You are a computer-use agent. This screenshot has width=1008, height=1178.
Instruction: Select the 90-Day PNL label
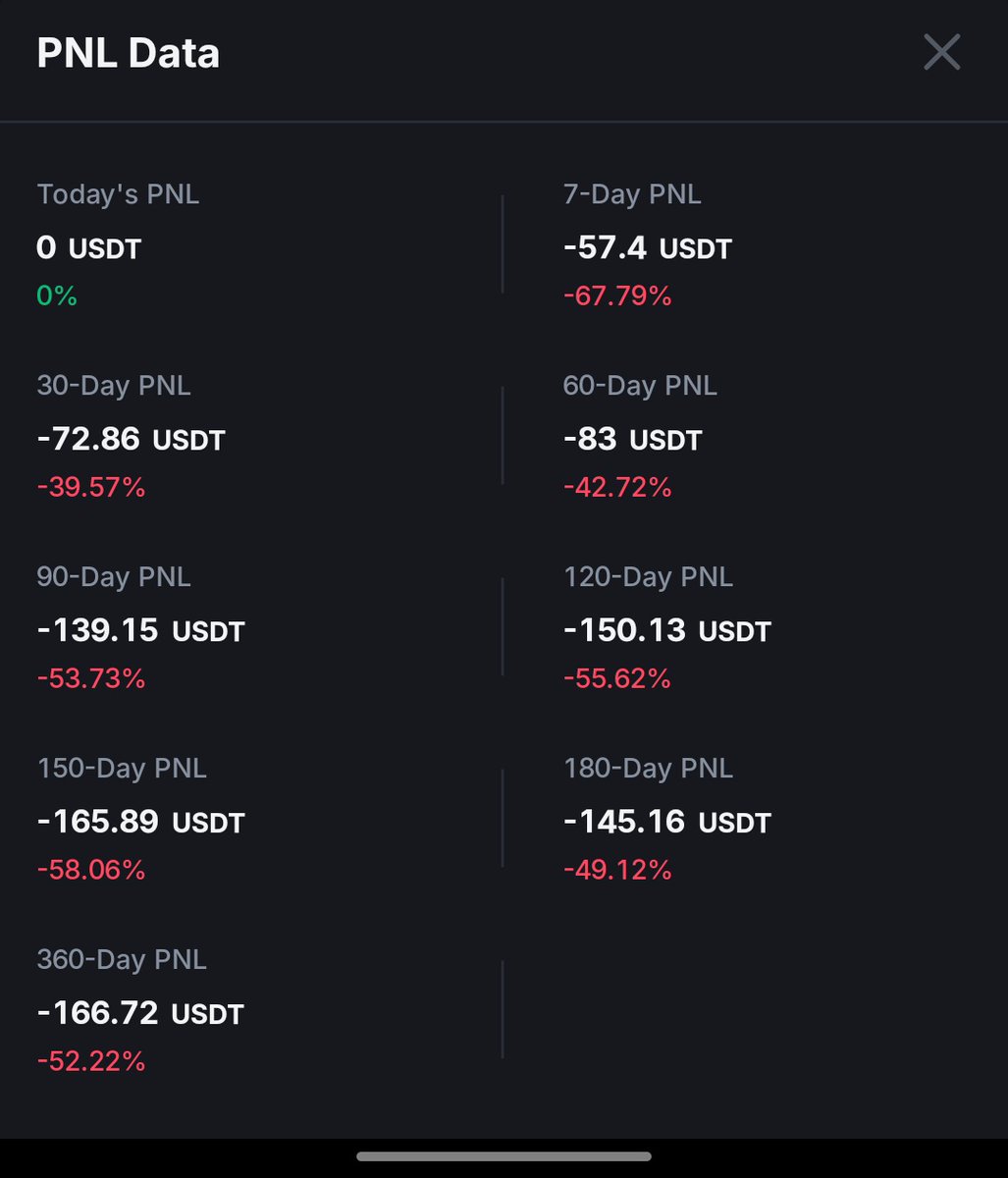click(x=114, y=577)
